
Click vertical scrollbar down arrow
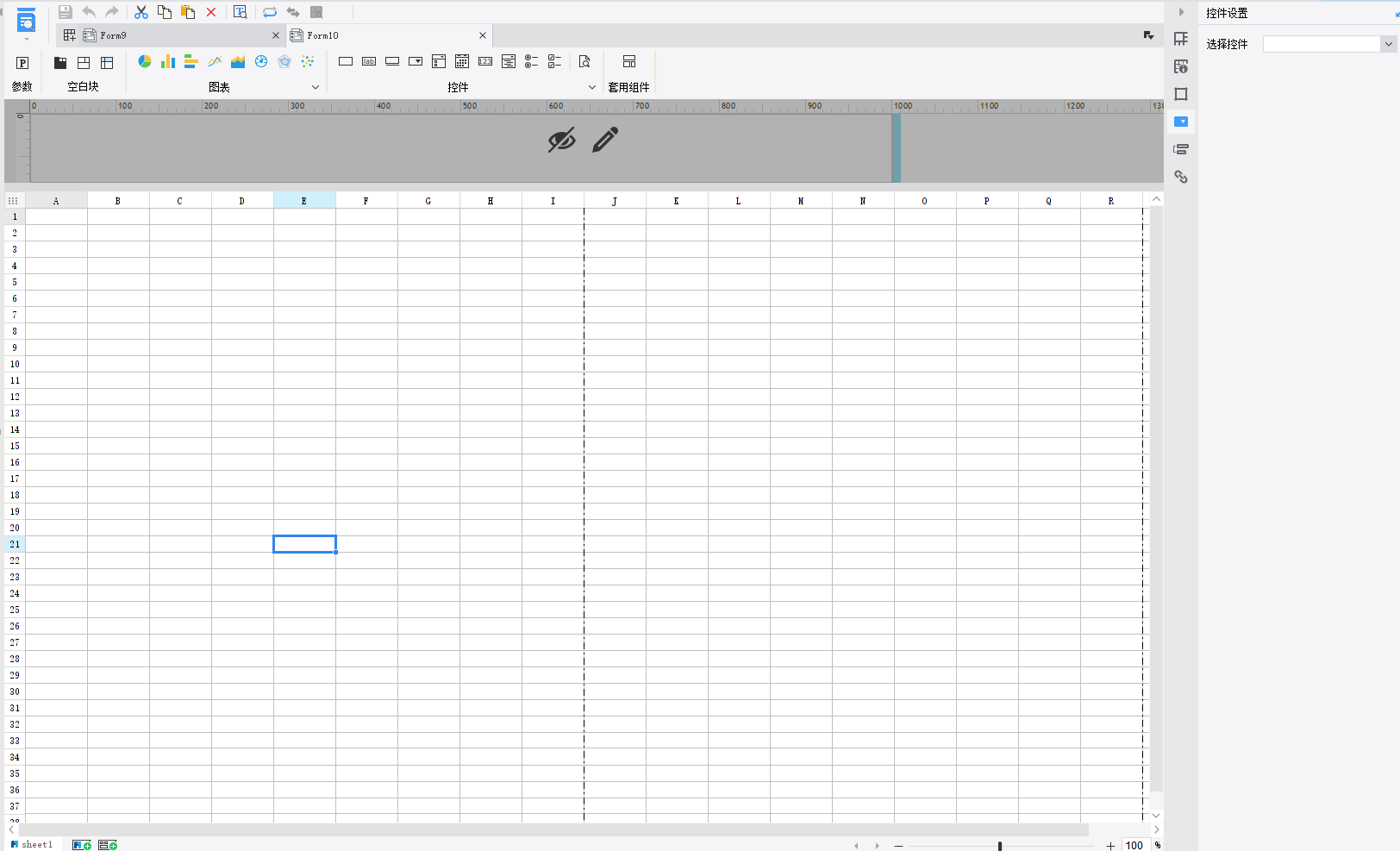pyautogui.click(x=1156, y=815)
